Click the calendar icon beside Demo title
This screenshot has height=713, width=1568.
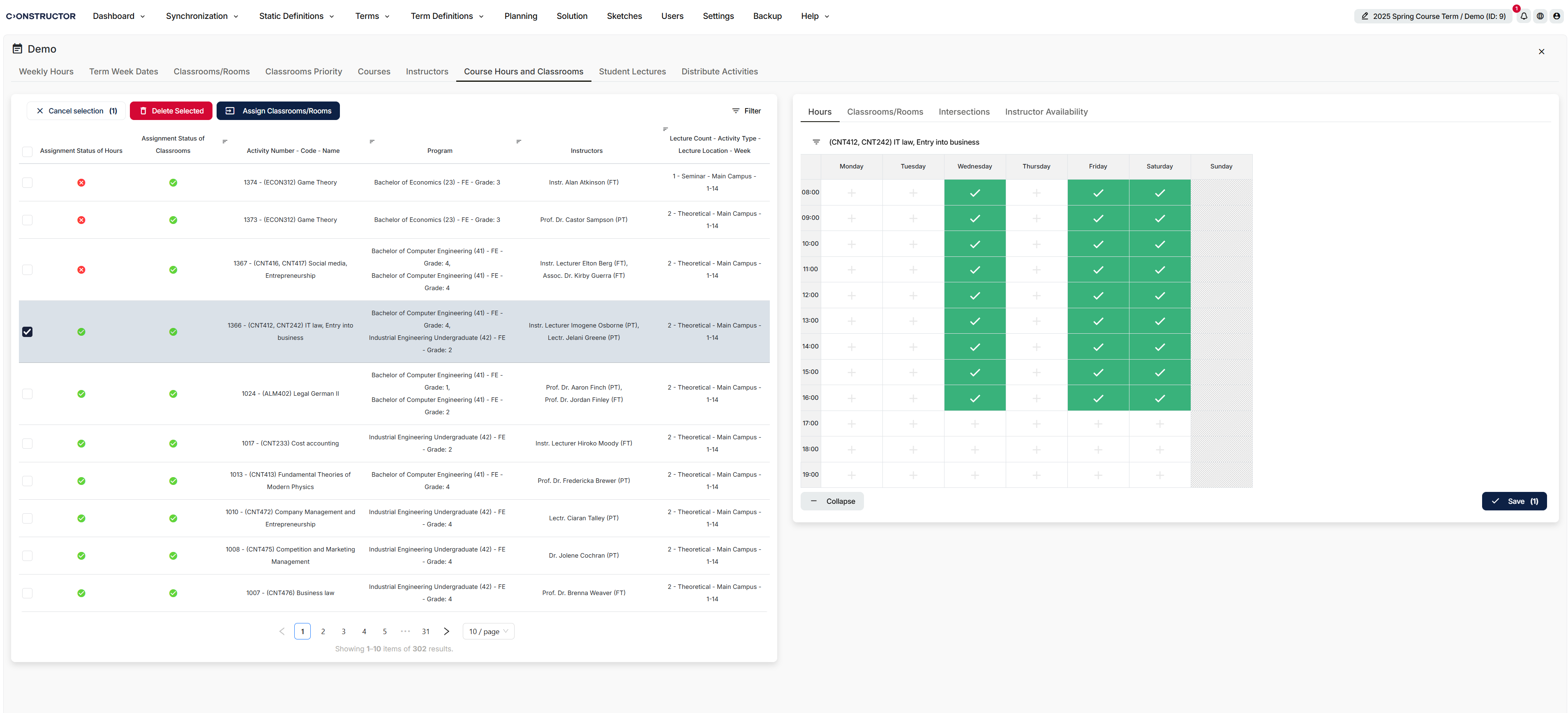coord(18,48)
